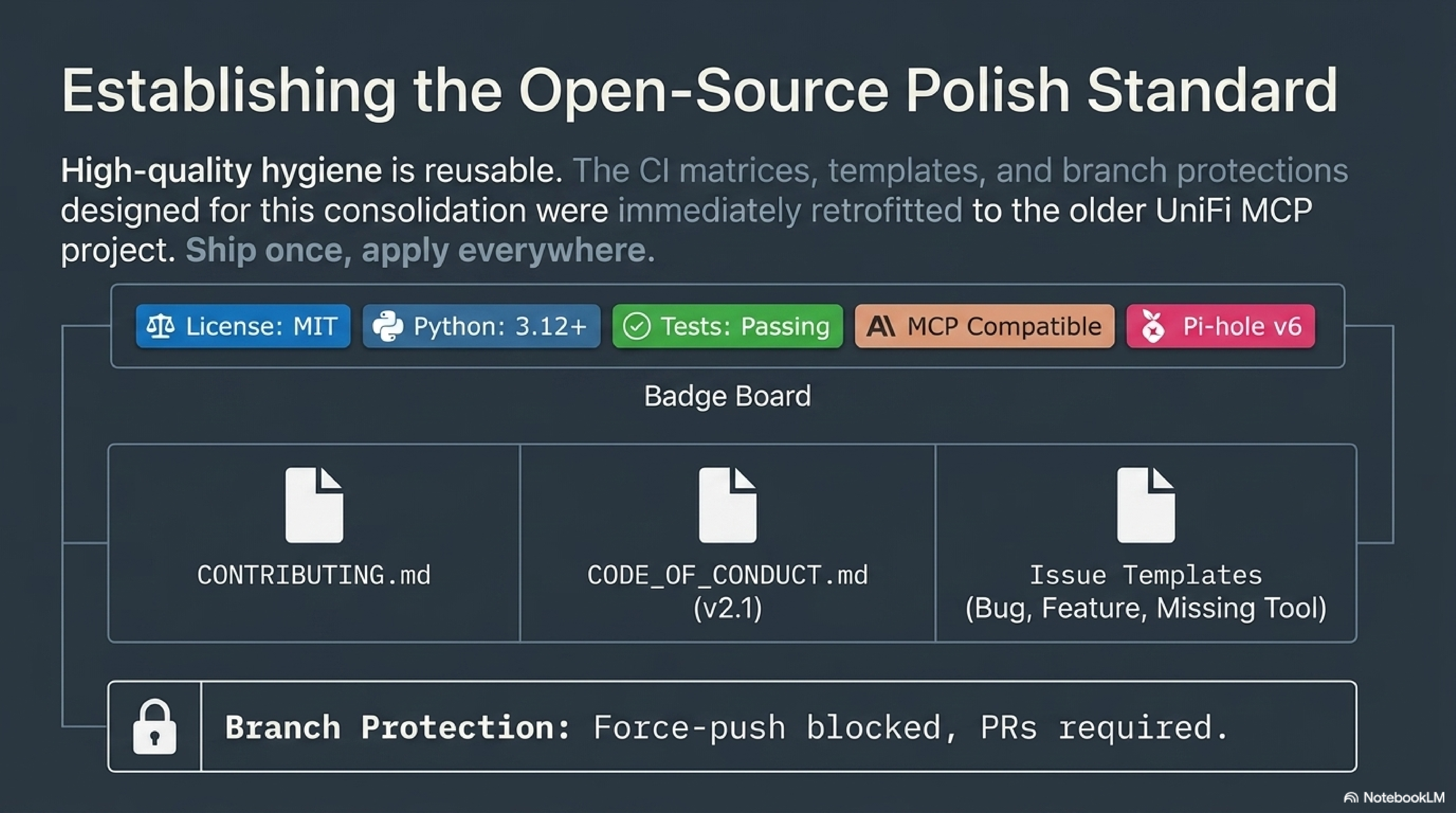Click the Anthropic logo in MCP badge

[x=880, y=326]
